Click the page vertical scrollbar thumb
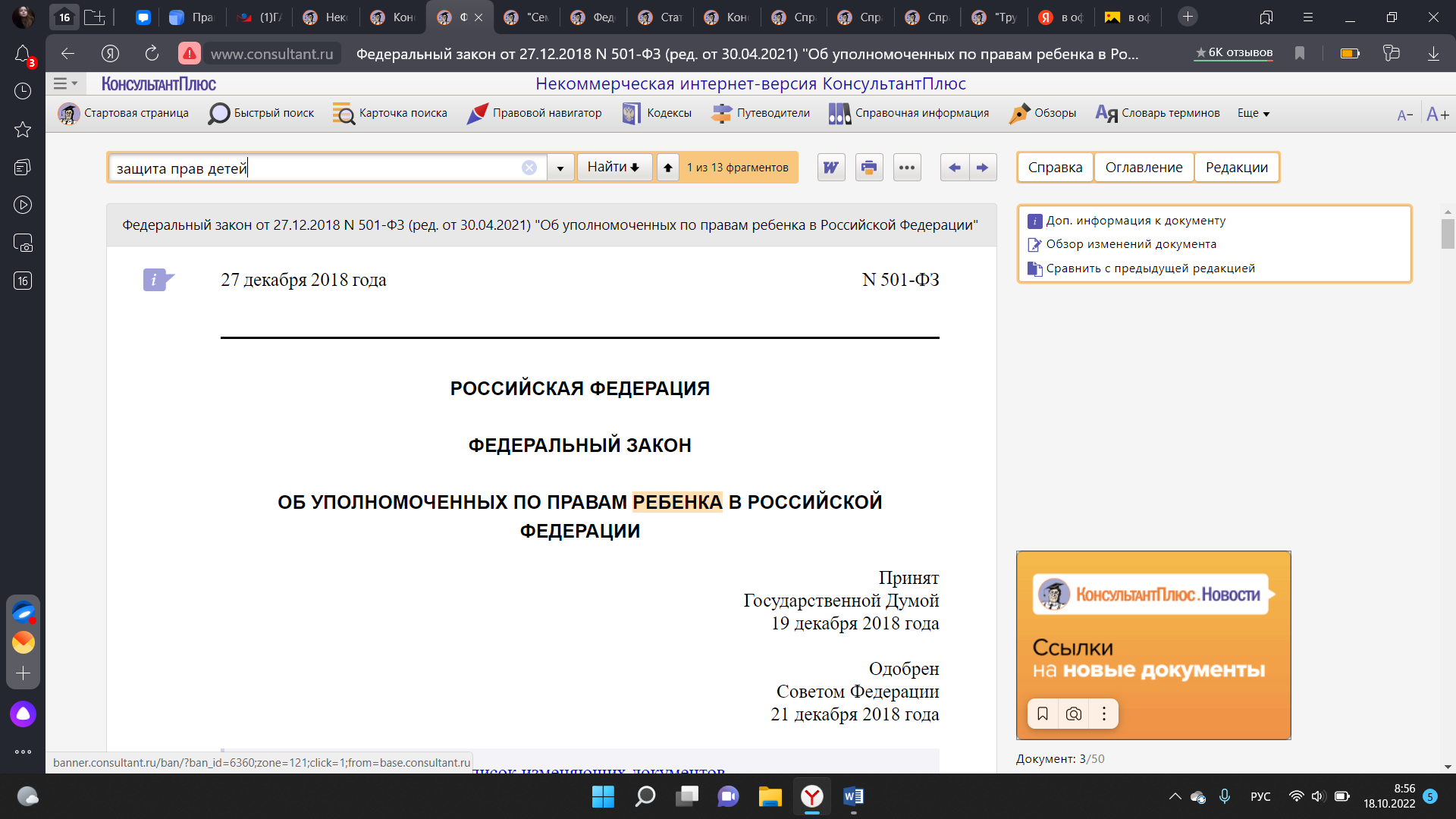 pos(1448,234)
